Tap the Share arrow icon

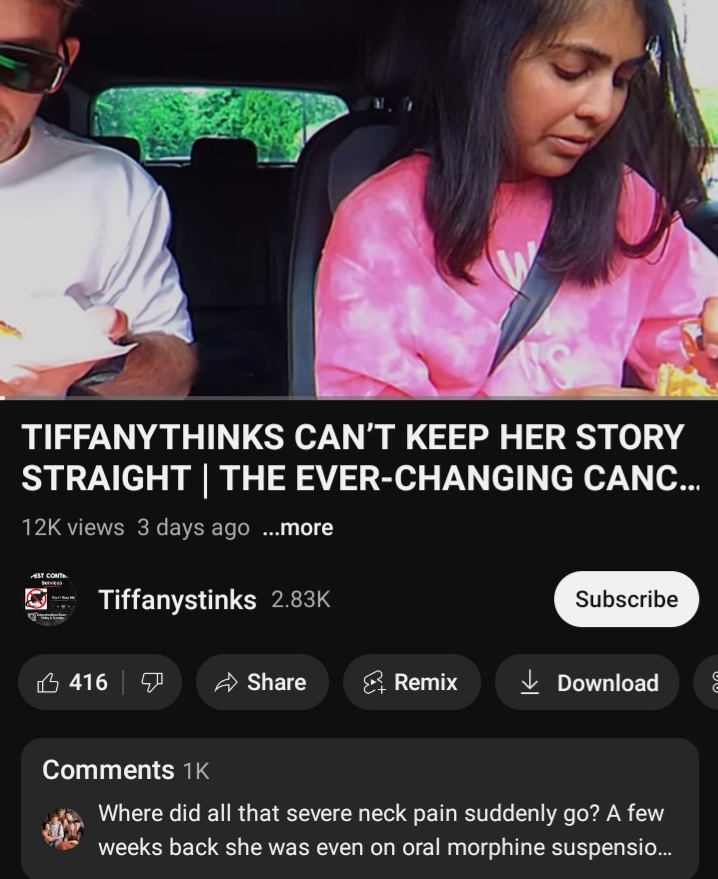[226, 683]
